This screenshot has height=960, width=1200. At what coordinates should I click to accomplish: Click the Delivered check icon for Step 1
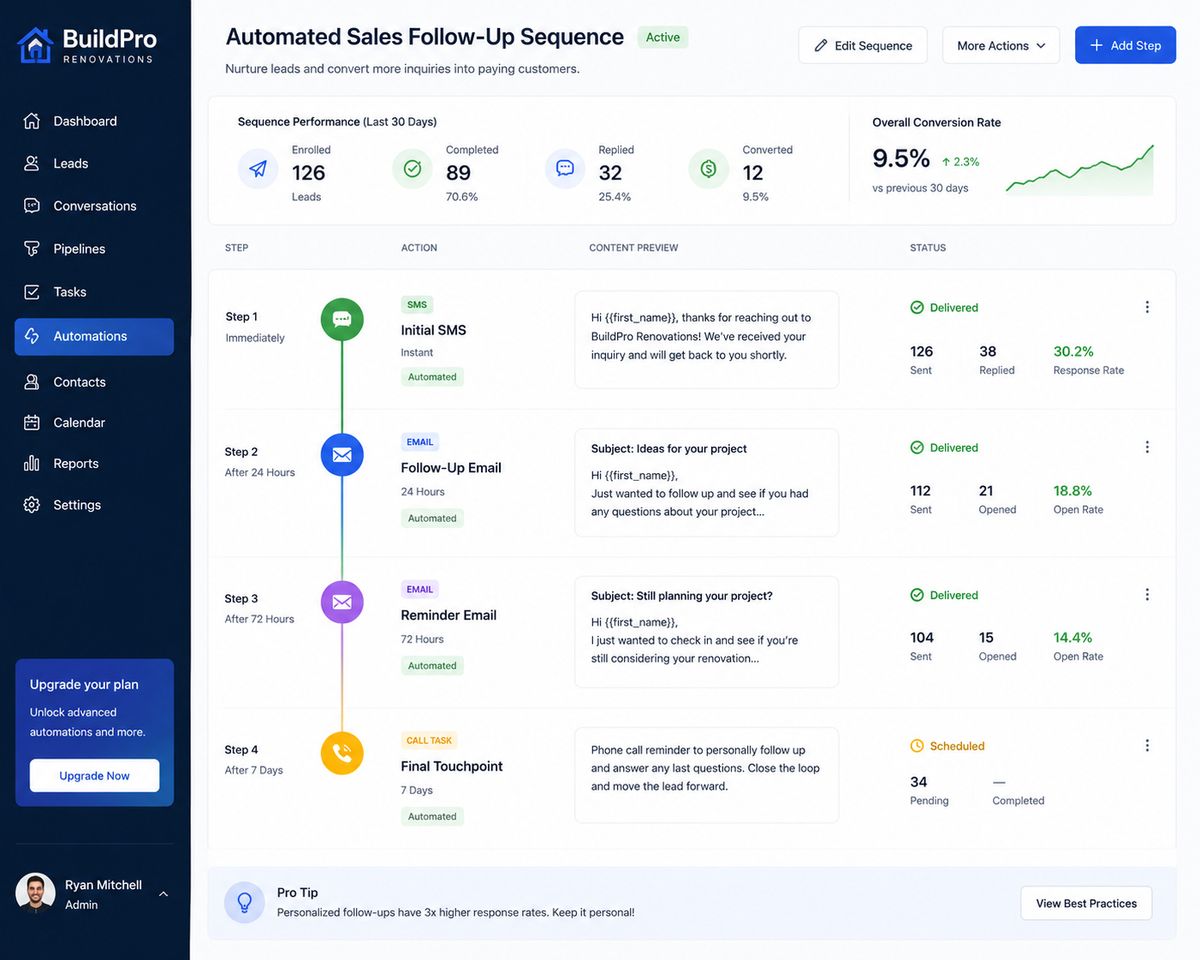click(x=917, y=308)
